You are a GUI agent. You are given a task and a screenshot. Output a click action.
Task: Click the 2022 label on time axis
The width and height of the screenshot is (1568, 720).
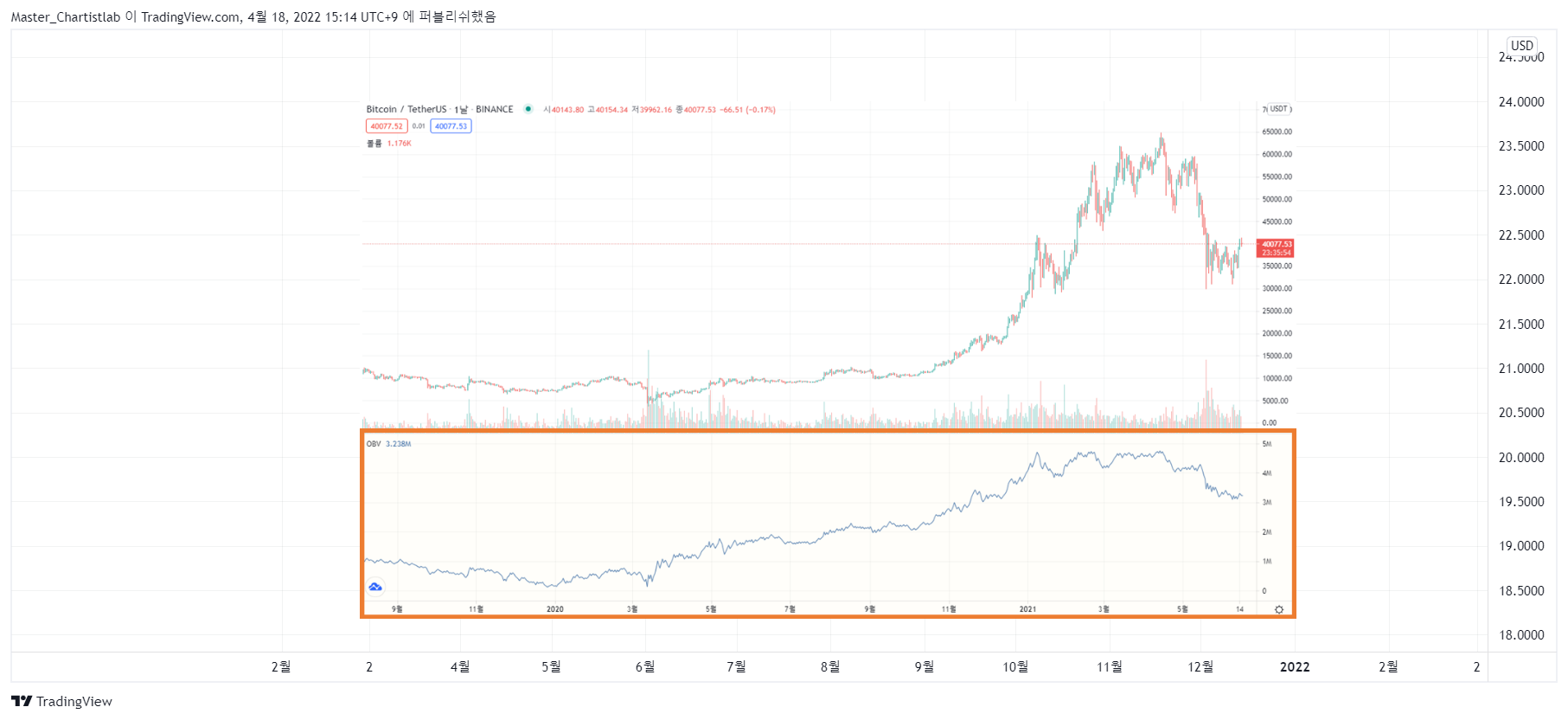coord(1295,666)
